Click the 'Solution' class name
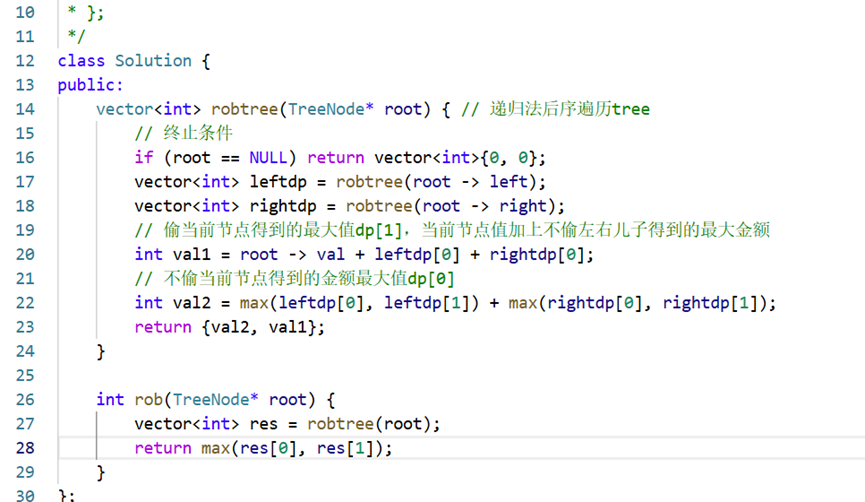The height and width of the screenshot is (502, 865). (153, 61)
